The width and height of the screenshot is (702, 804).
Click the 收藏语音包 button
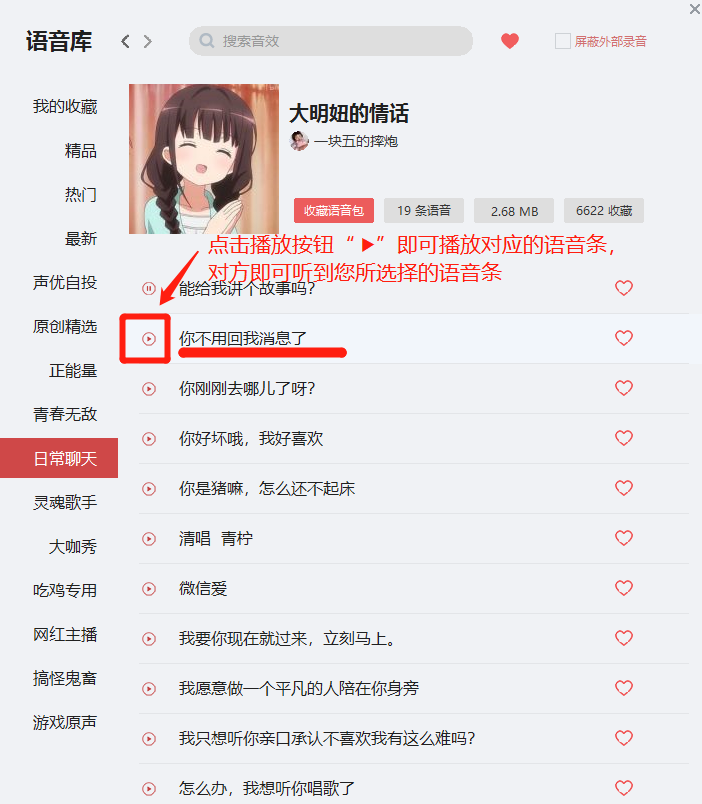(x=334, y=211)
